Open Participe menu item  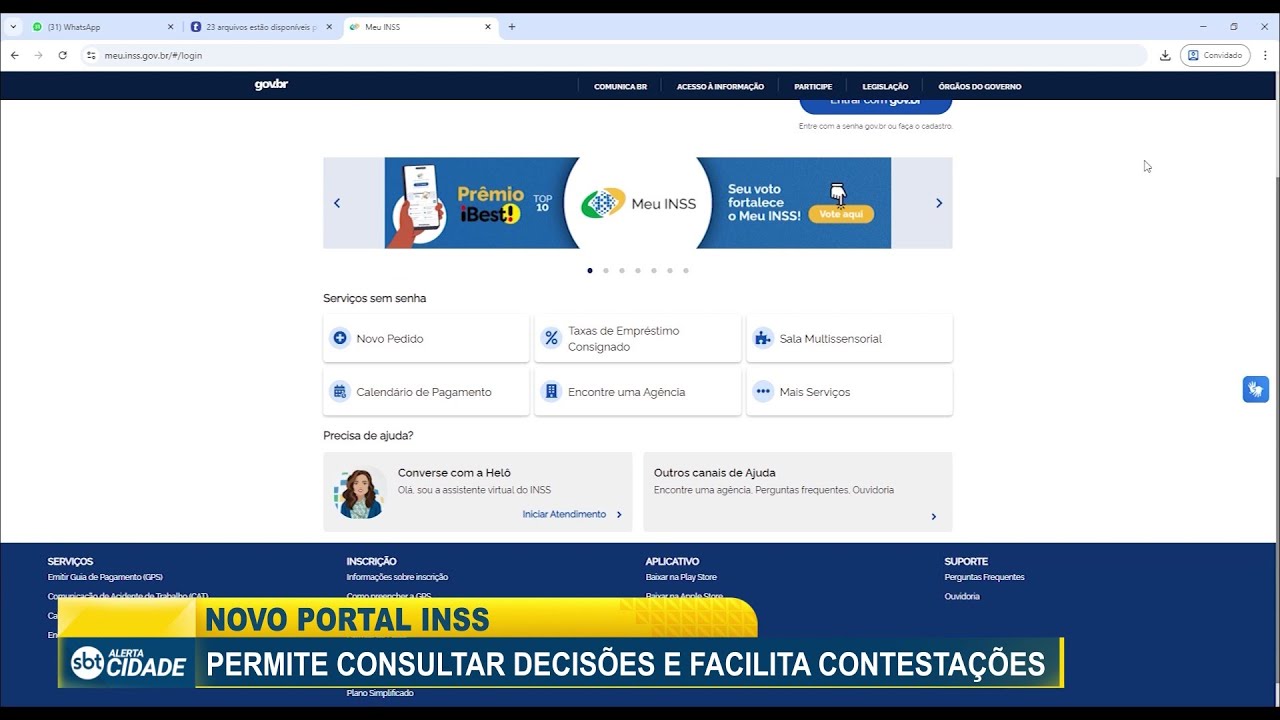pyautogui.click(x=813, y=87)
